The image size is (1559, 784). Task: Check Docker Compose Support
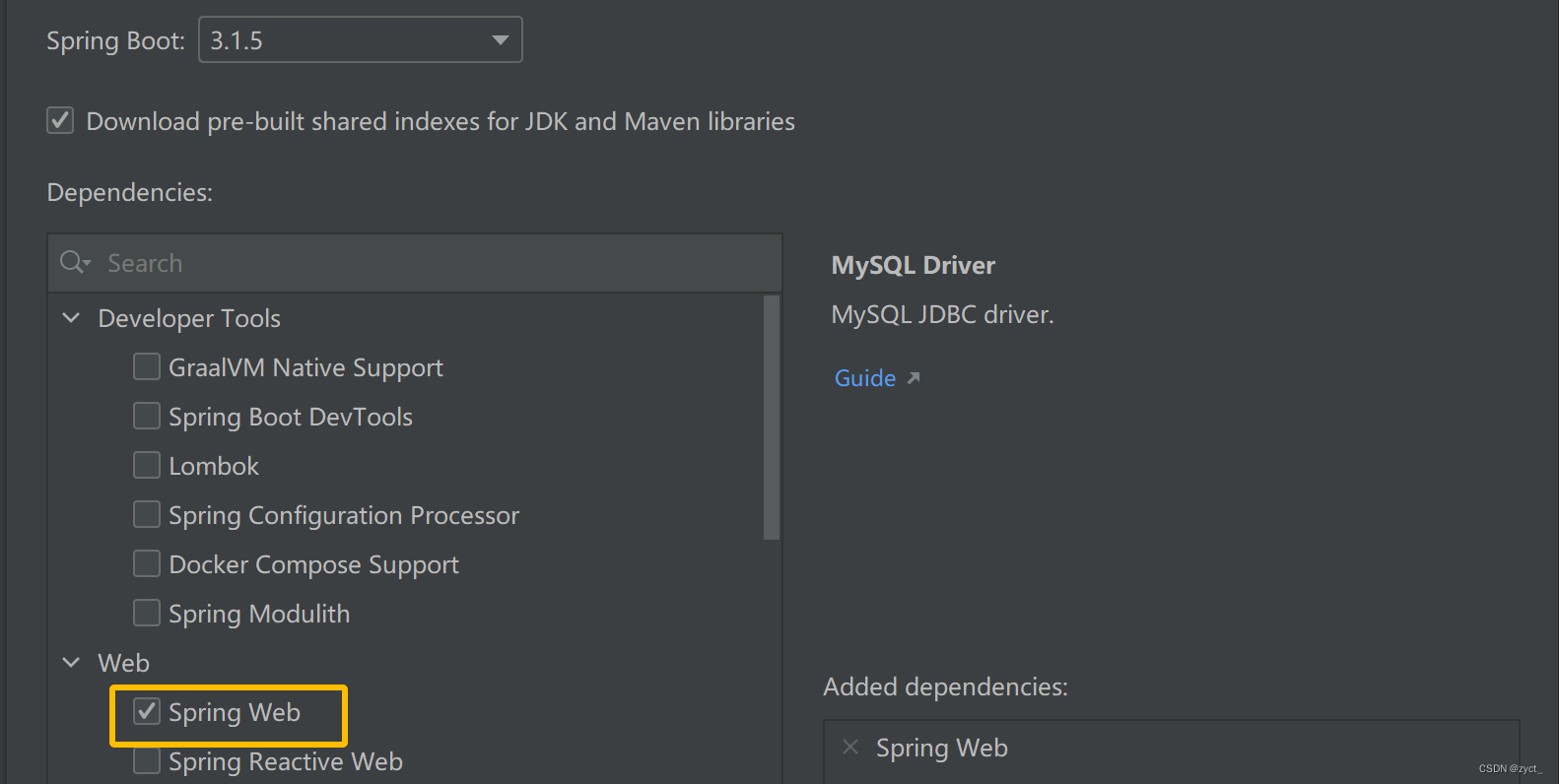147,564
